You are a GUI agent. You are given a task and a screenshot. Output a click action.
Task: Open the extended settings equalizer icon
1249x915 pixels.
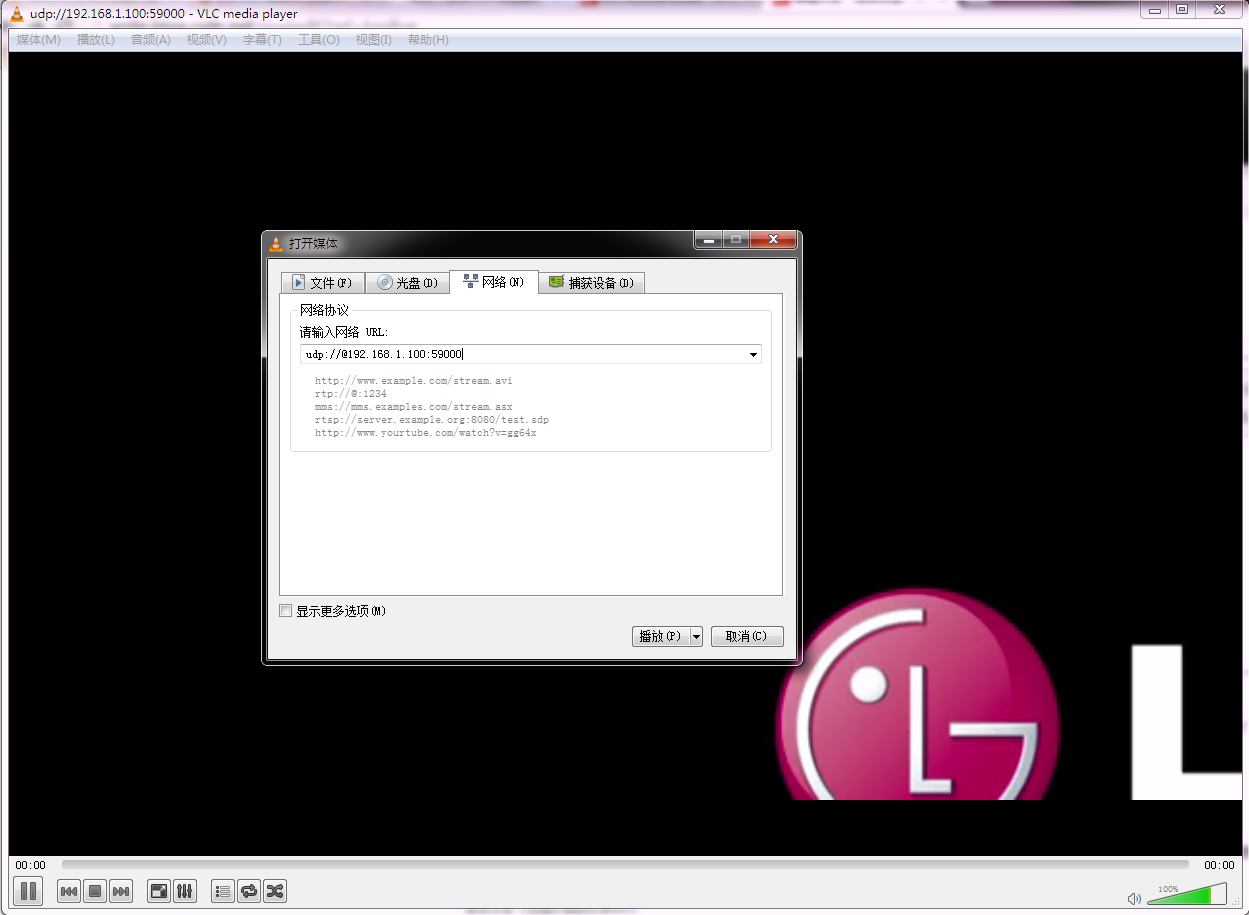(x=185, y=891)
